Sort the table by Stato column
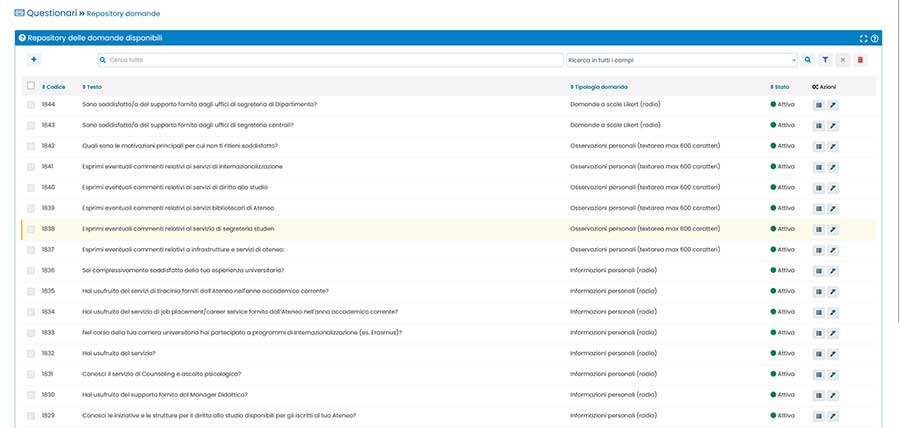 tap(780, 87)
